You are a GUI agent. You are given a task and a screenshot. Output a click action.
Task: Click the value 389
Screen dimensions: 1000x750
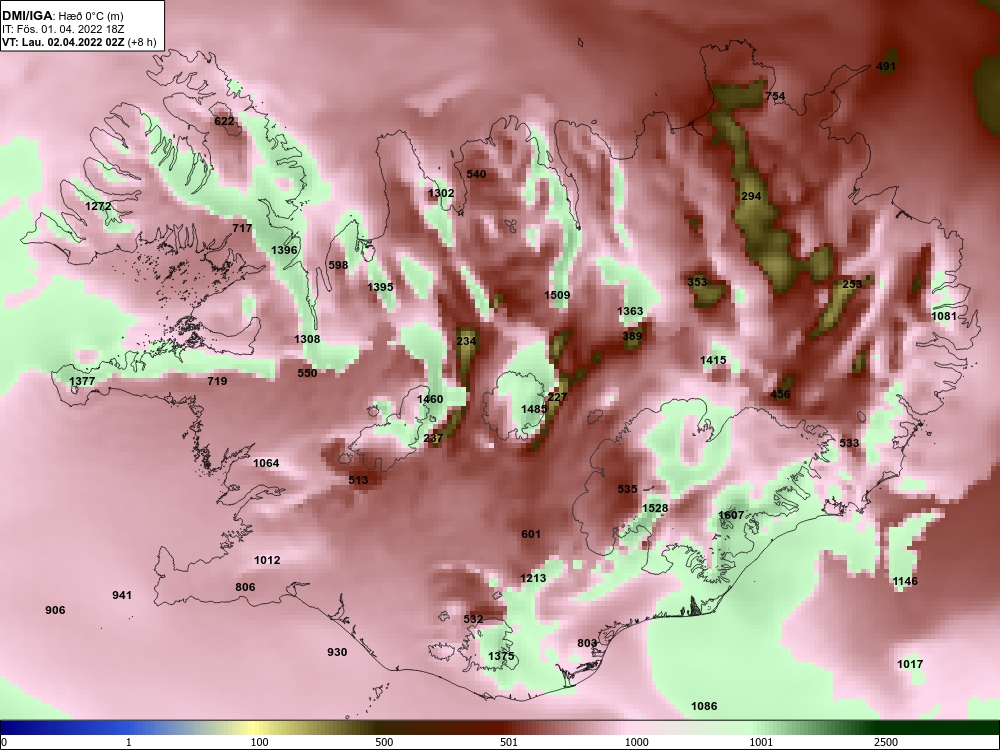633,337
